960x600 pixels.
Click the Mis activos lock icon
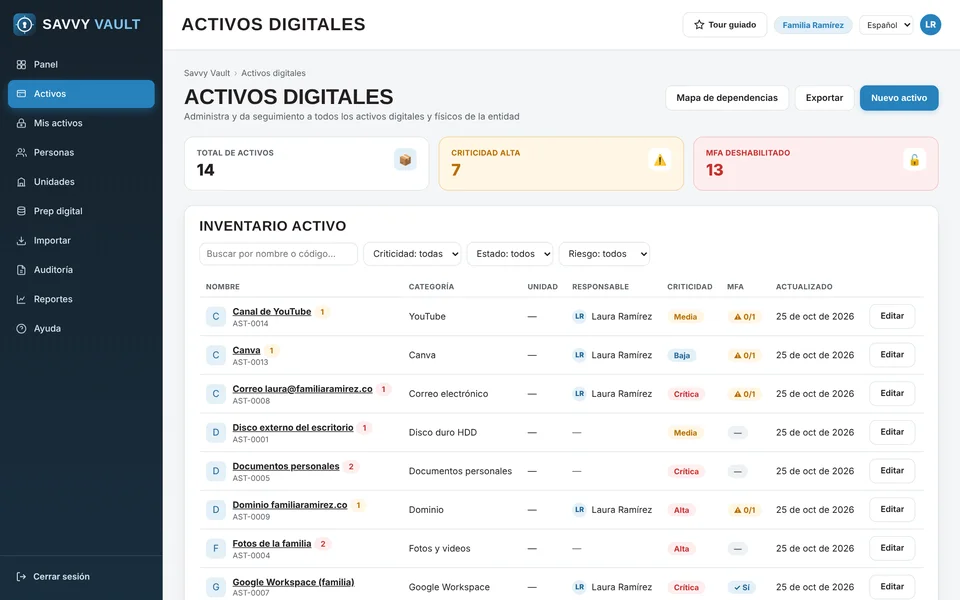[21, 123]
